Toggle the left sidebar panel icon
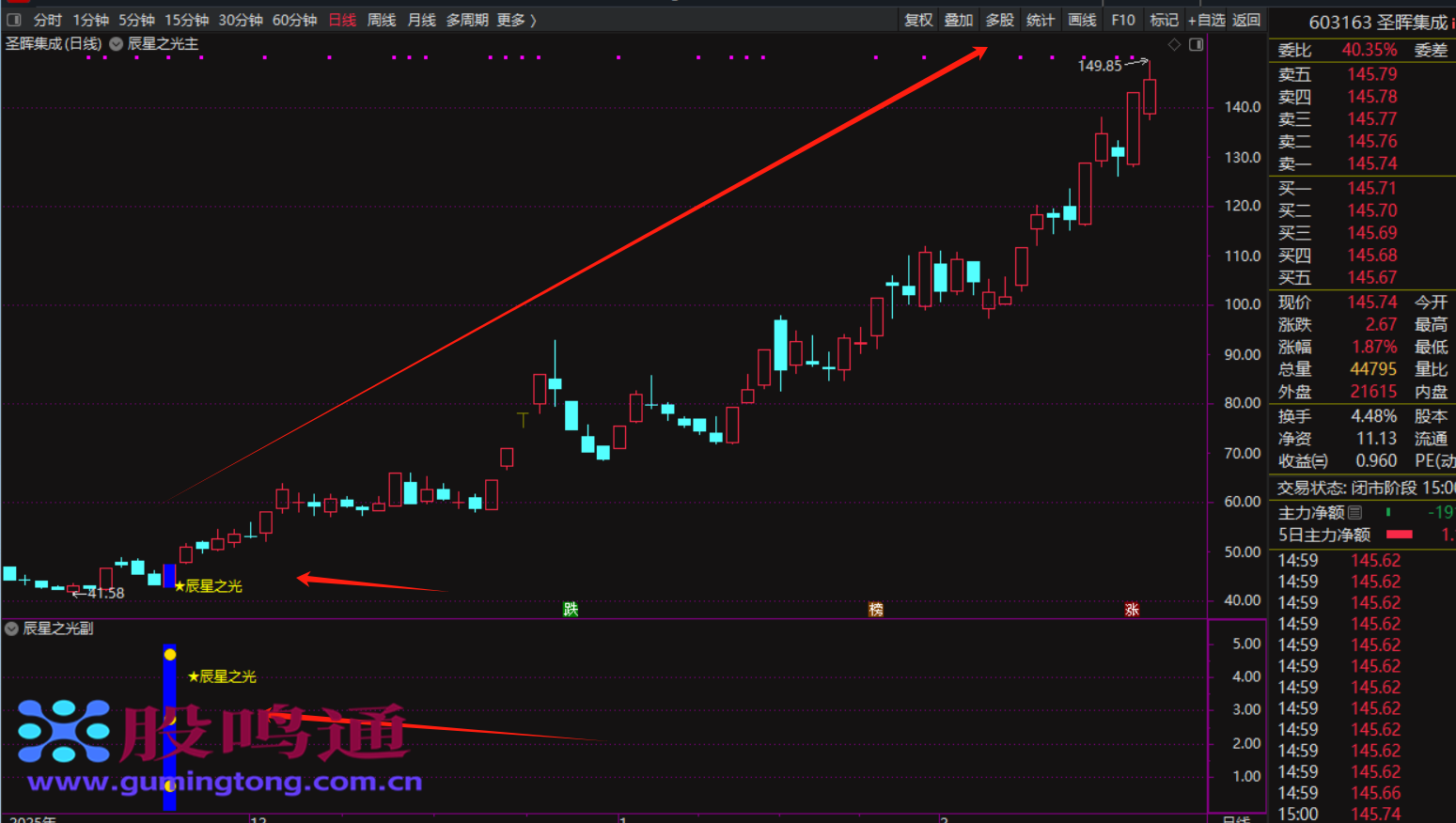This screenshot has height=823, width=1456. (x=13, y=20)
